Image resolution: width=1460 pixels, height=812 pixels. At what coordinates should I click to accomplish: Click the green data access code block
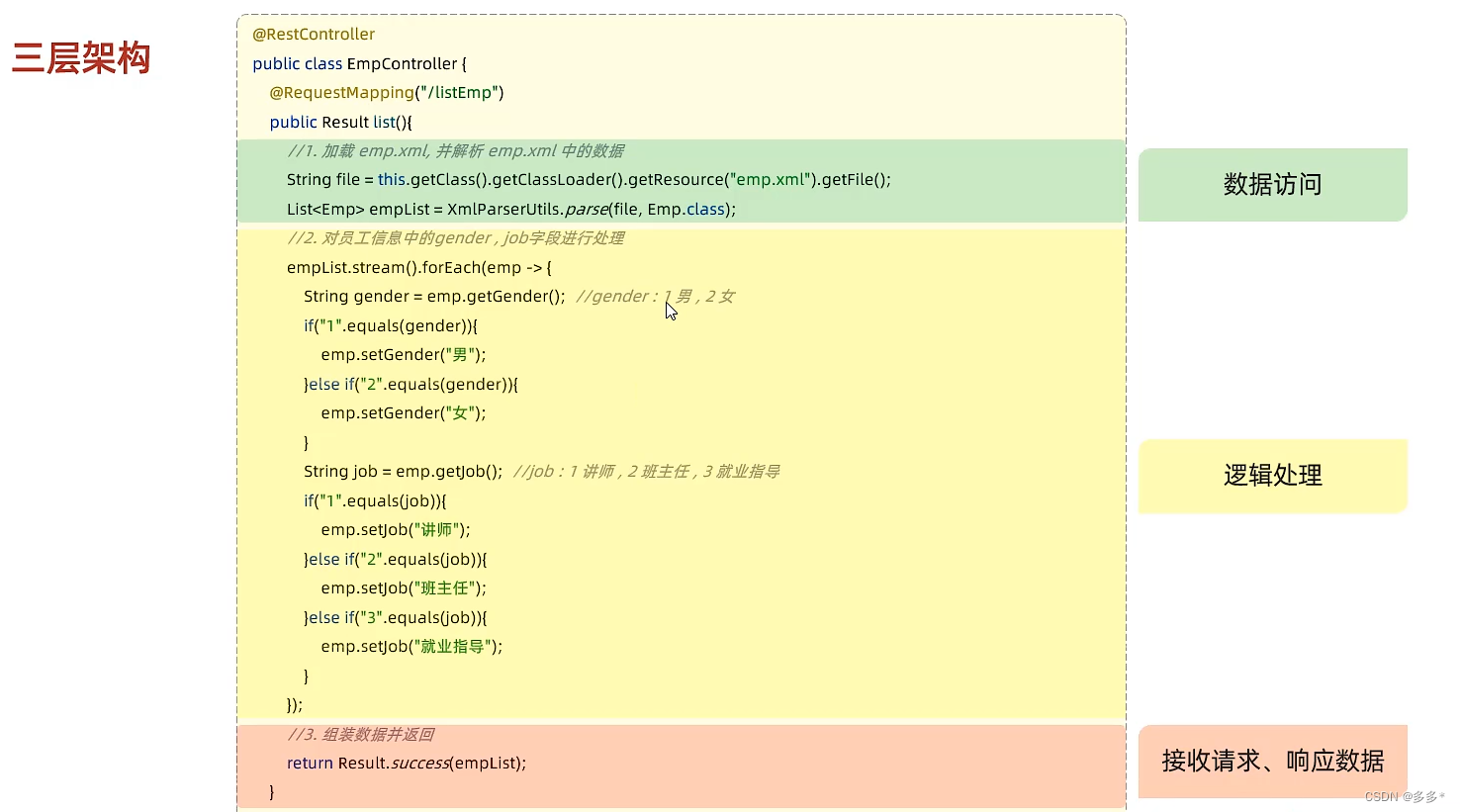tap(681, 182)
